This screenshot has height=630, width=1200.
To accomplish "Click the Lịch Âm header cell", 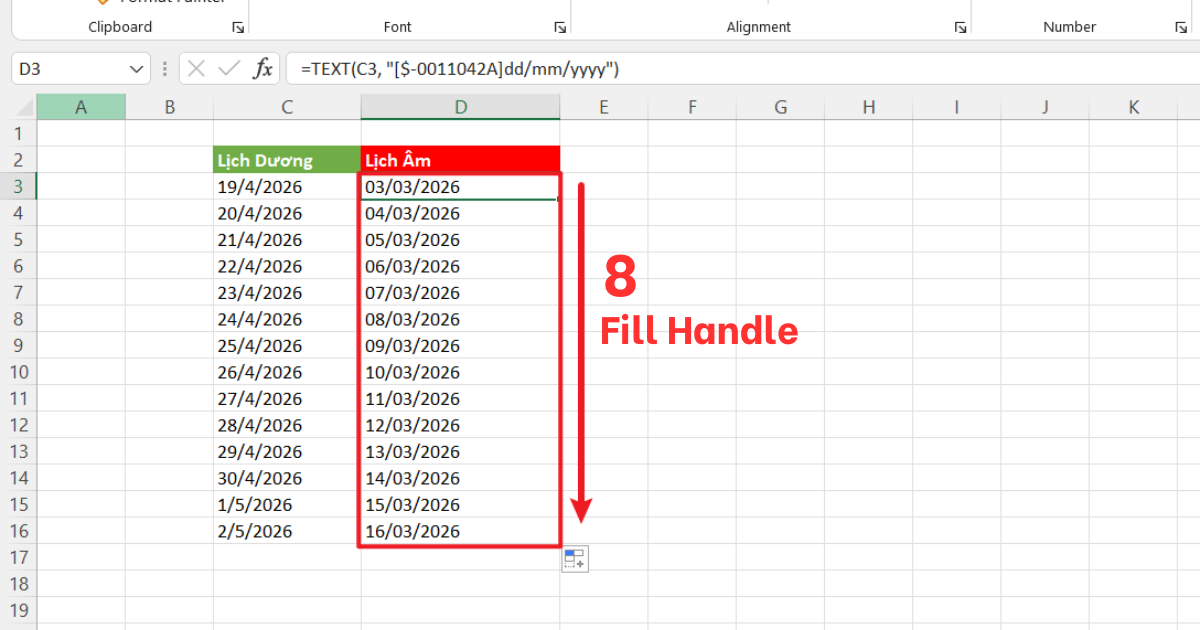I will (x=460, y=160).
